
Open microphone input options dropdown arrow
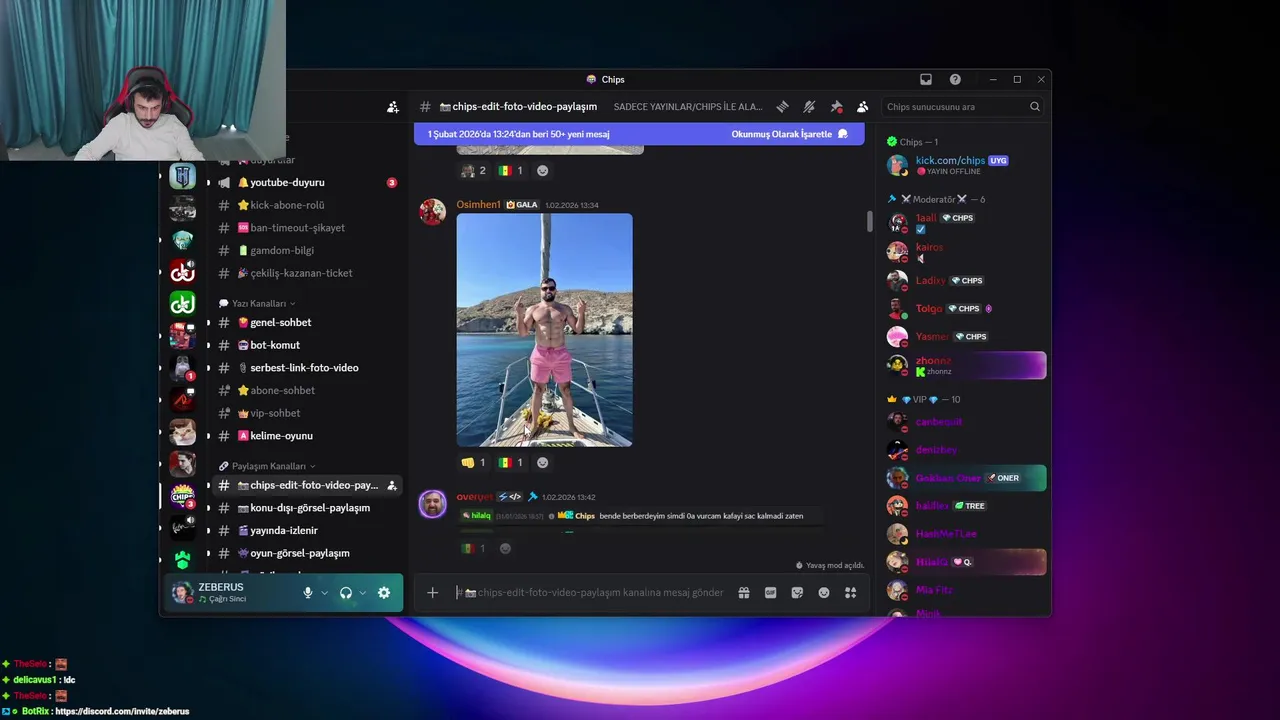(324, 593)
